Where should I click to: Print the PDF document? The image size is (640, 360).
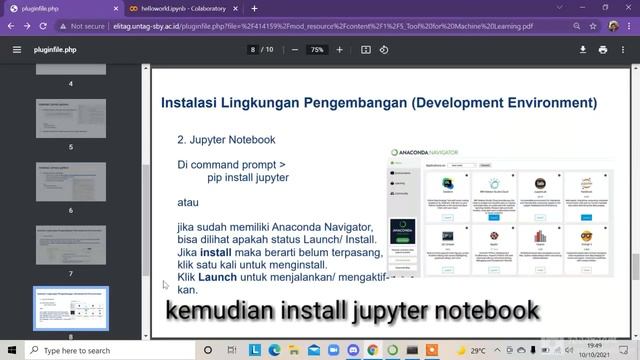click(x=603, y=50)
